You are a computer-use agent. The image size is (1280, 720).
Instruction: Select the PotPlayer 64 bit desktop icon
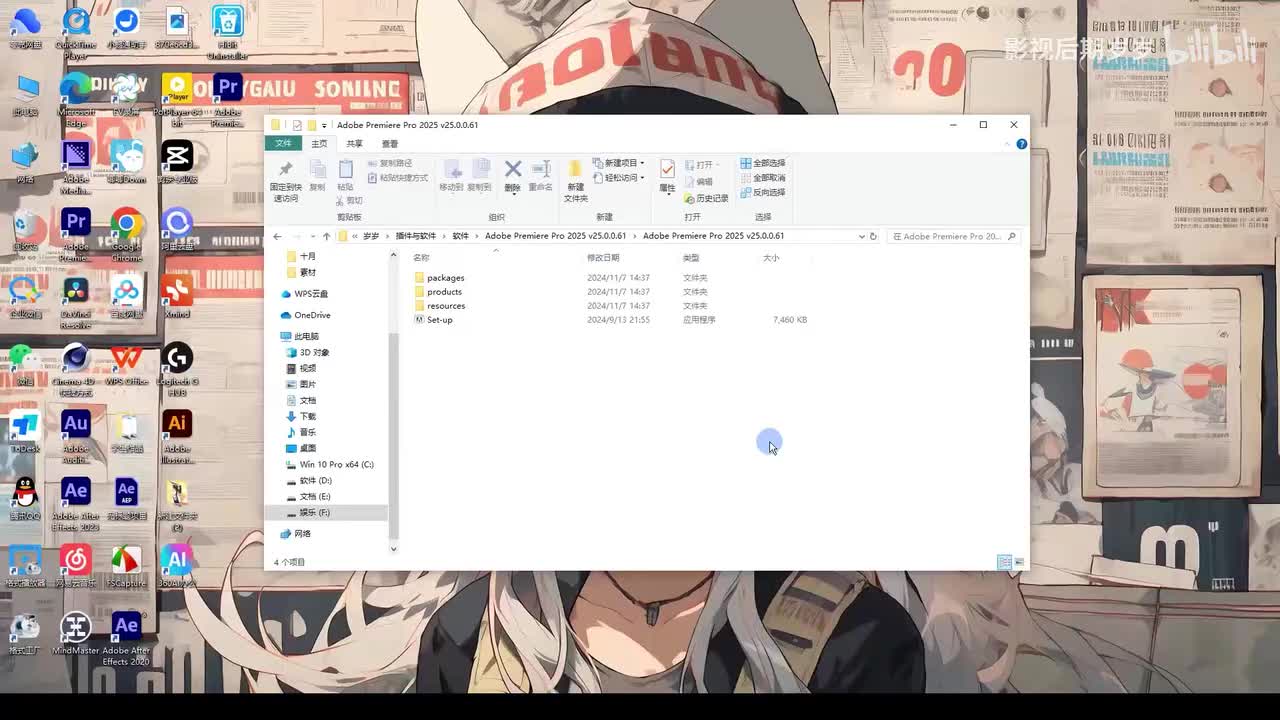coord(177,101)
